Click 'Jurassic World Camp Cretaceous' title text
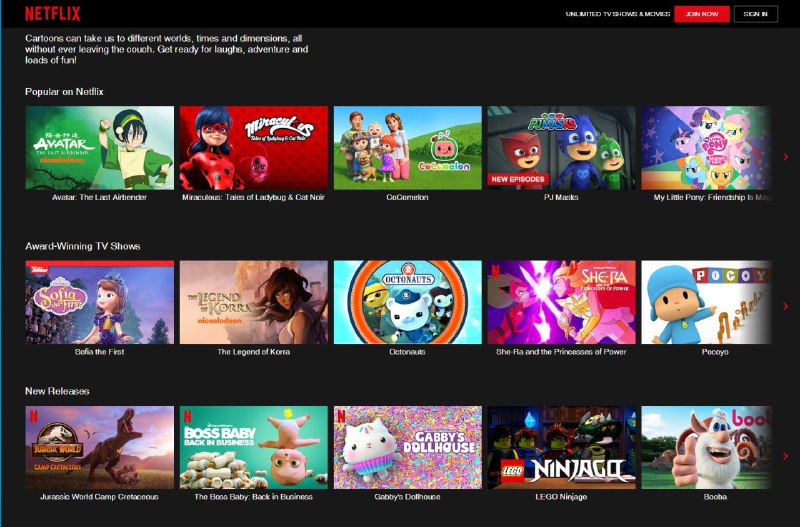 click(x=99, y=496)
